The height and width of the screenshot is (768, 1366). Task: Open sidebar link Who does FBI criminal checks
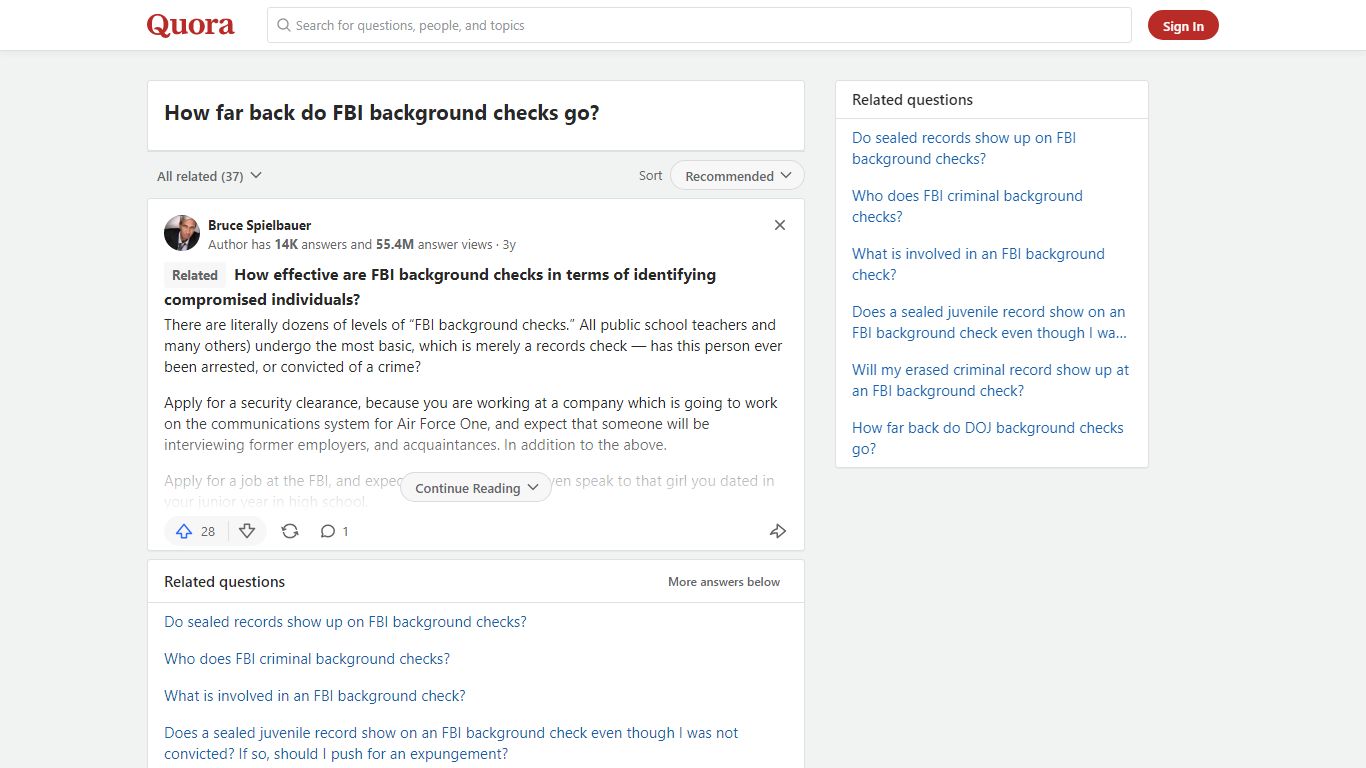pos(967,206)
